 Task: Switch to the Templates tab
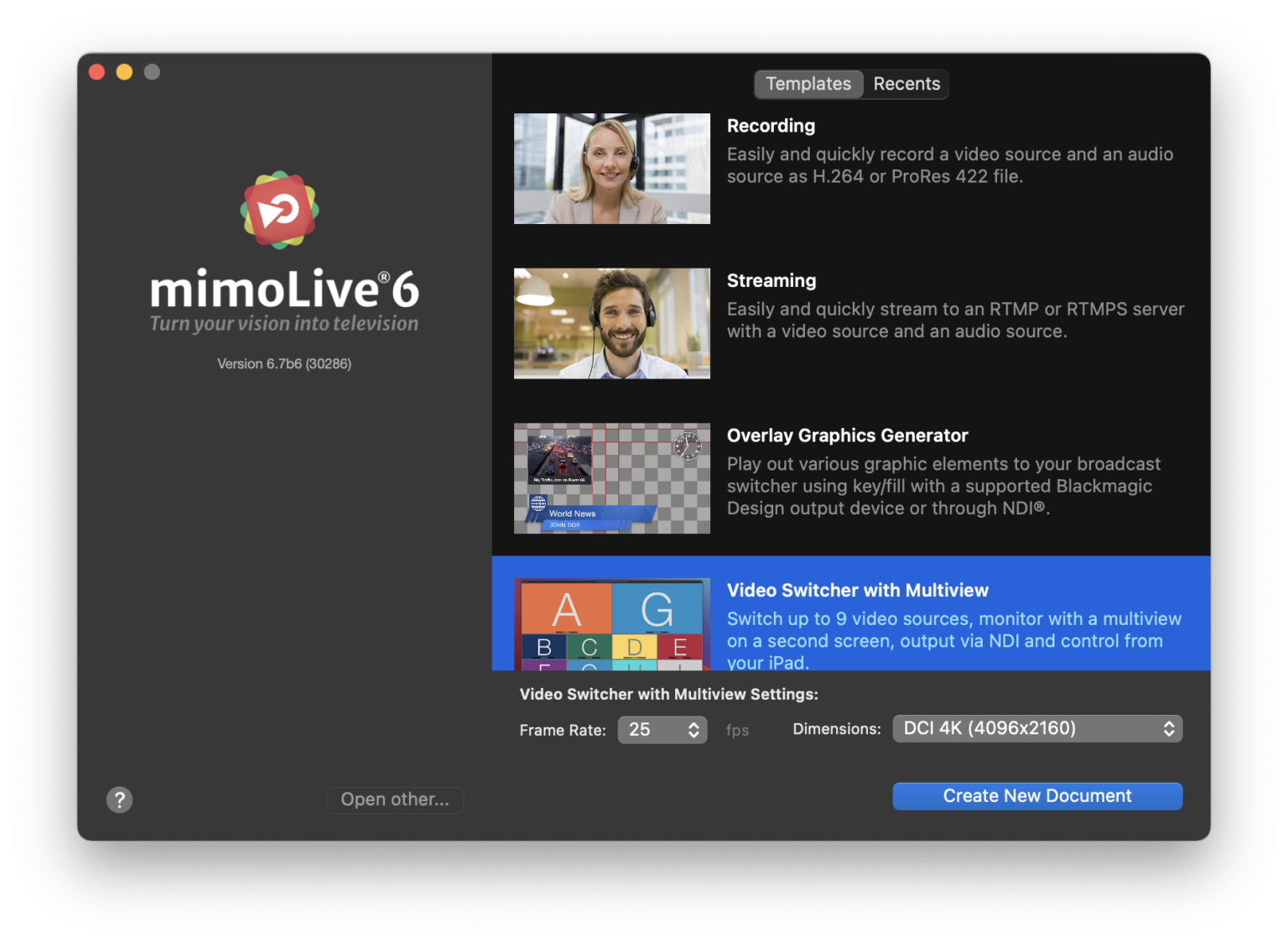click(x=808, y=84)
